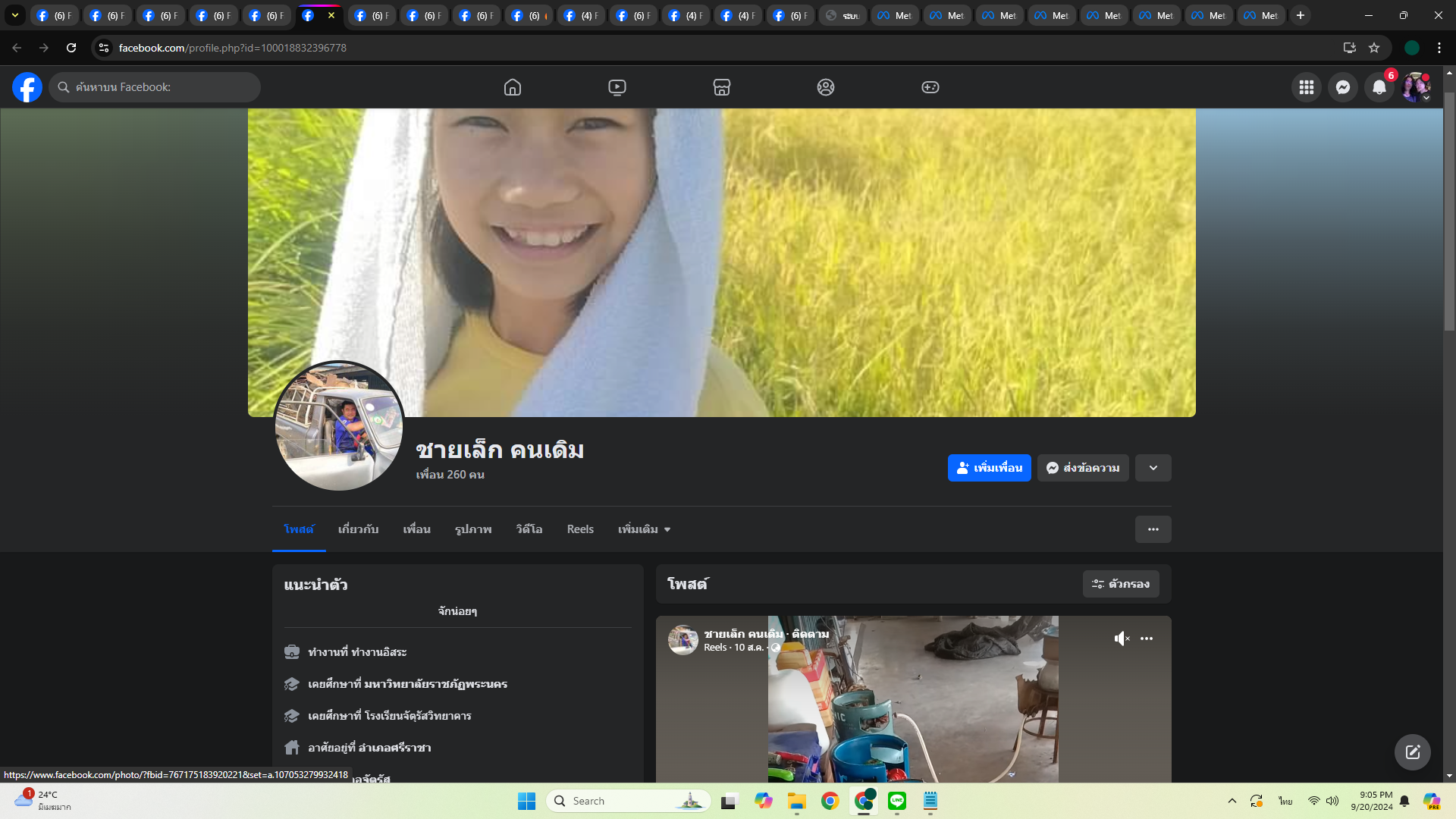This screenshot has width=1456, height=819.
Task: Open notifications bell with 6 badge
Action: 1379,87
